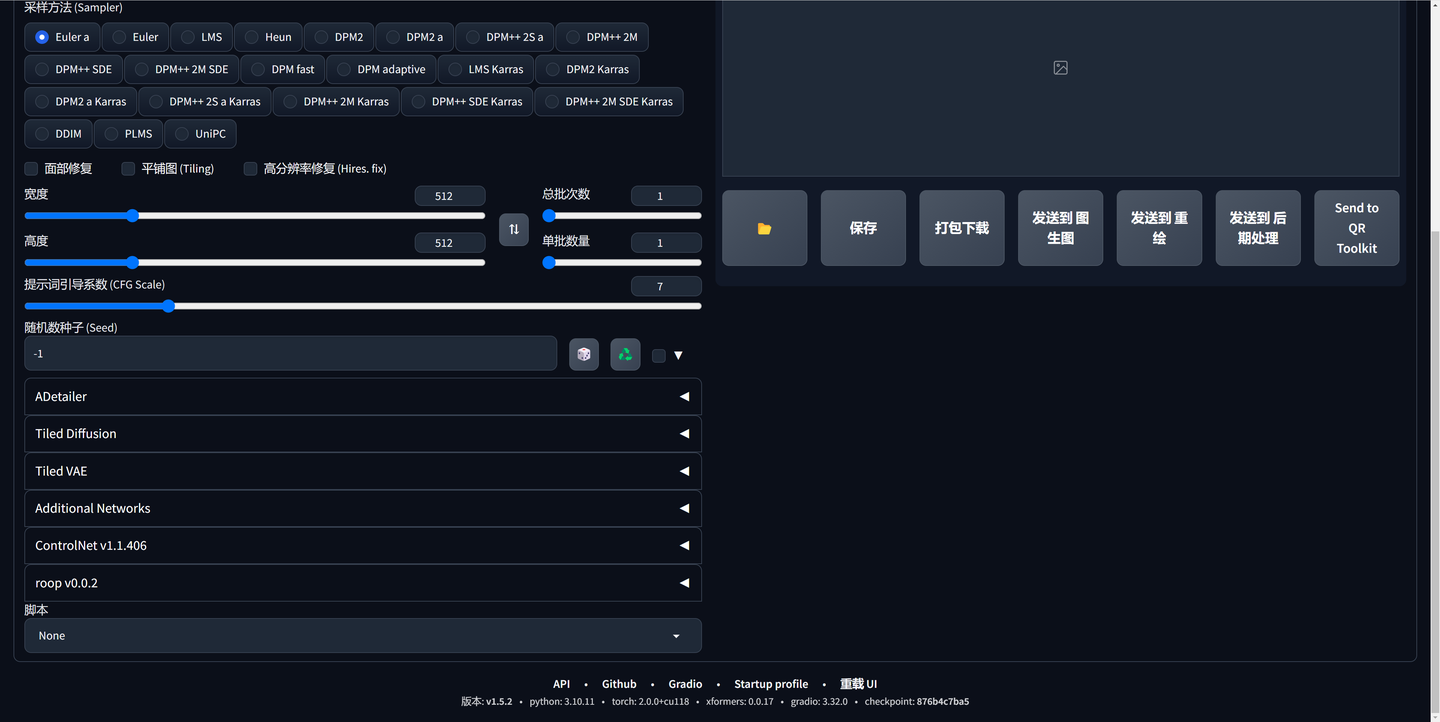The width and height of the screenshot is (1440, 722).
Task: Click the image placeholder icon in preview
Action: coord(1061,68)
